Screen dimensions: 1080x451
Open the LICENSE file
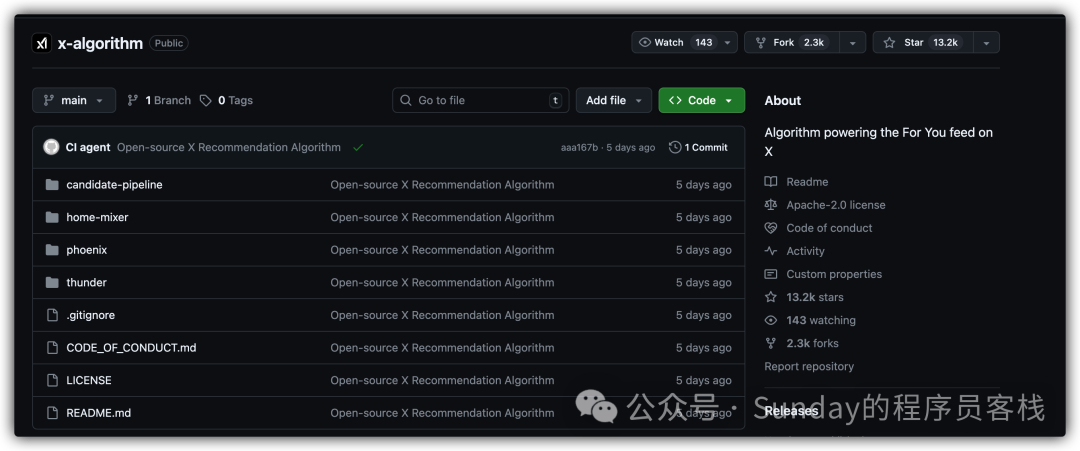(89, 380)
